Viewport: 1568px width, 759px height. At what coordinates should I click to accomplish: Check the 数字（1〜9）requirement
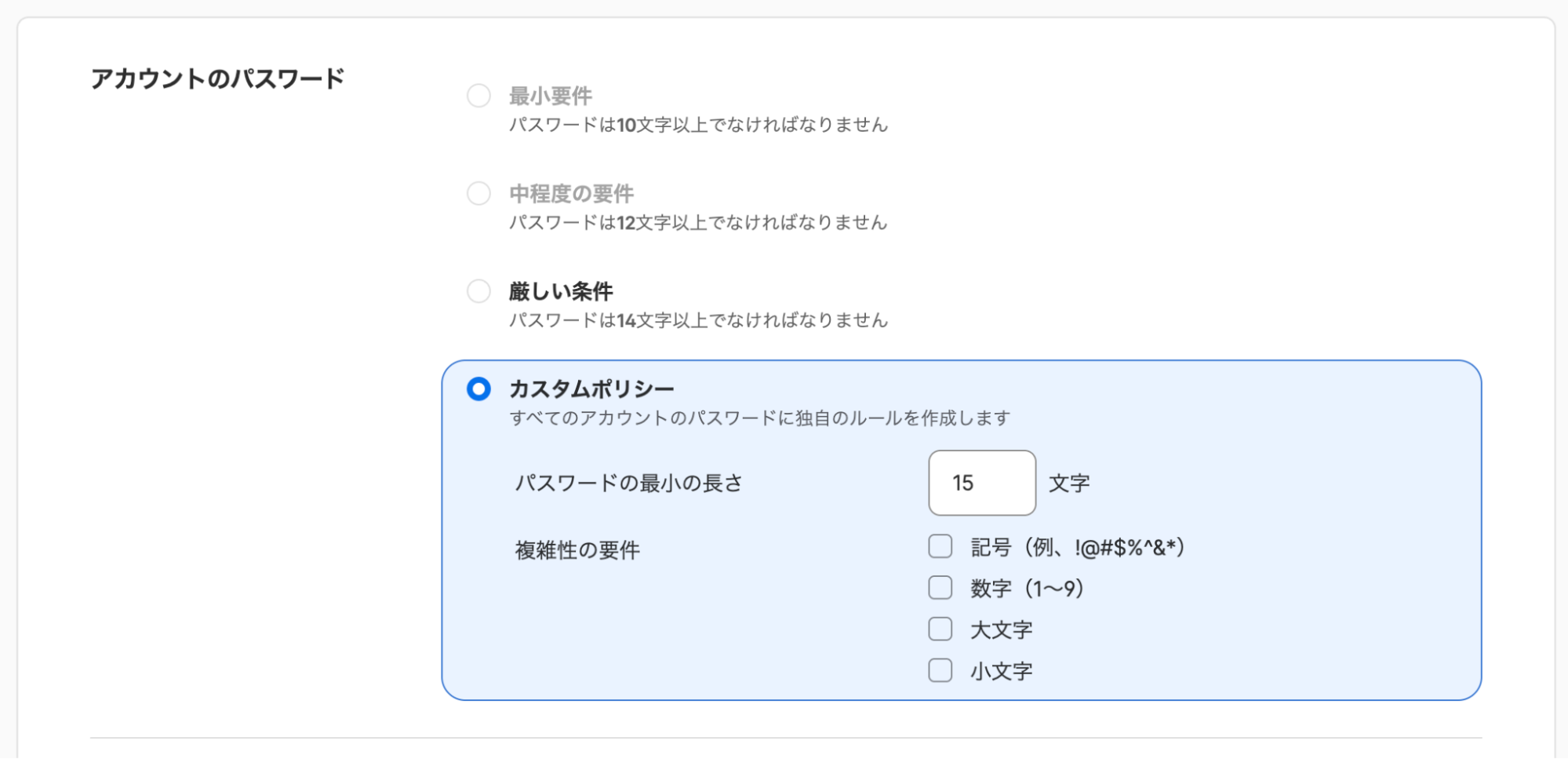point(939,588)
